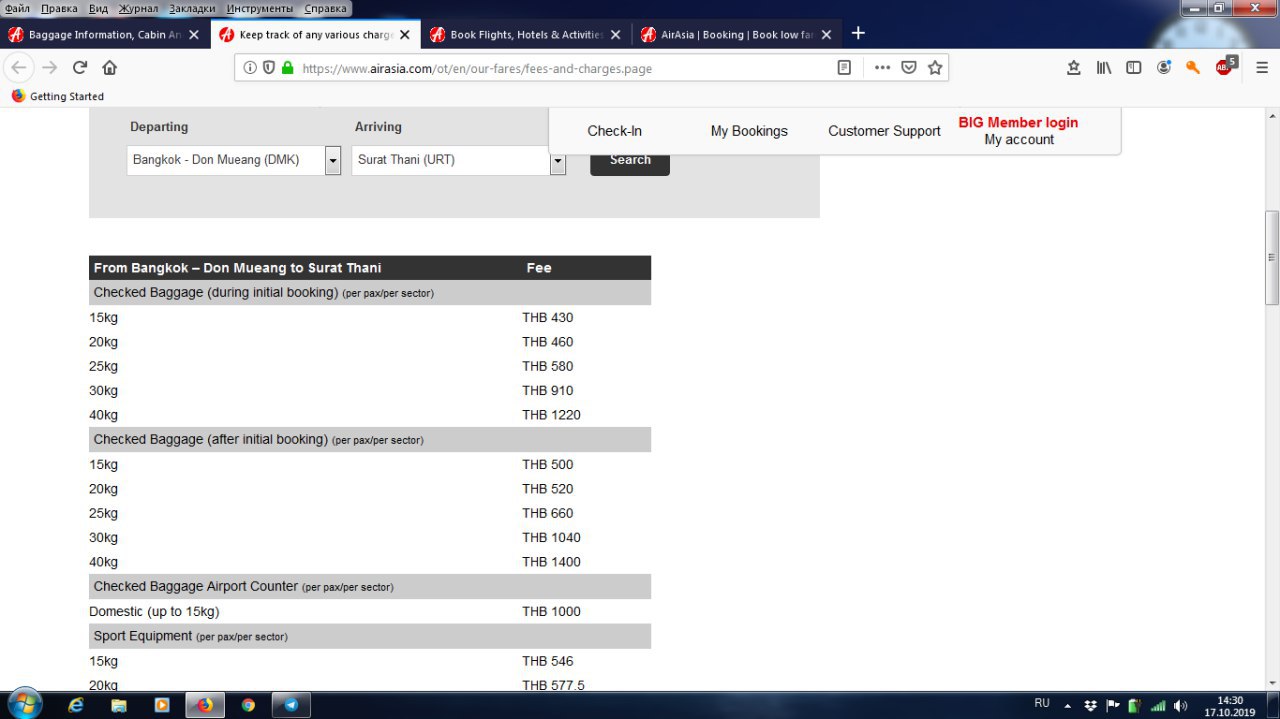The width and height of the screenshot is (1280, 719).
Task: Open Customer Support link
Action: point(884,131)
